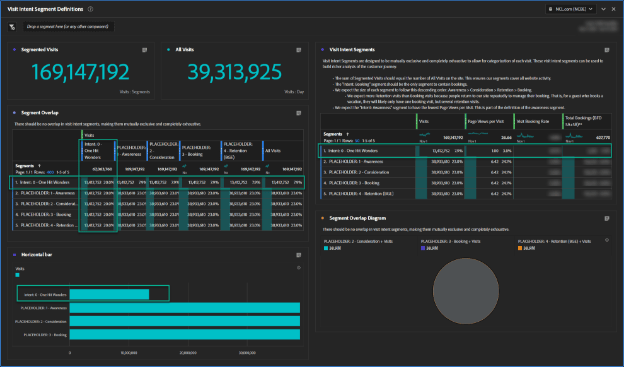Click Segment Overlap data source dot
This screenshot has width=624, height=367.
tap(14, 113)
